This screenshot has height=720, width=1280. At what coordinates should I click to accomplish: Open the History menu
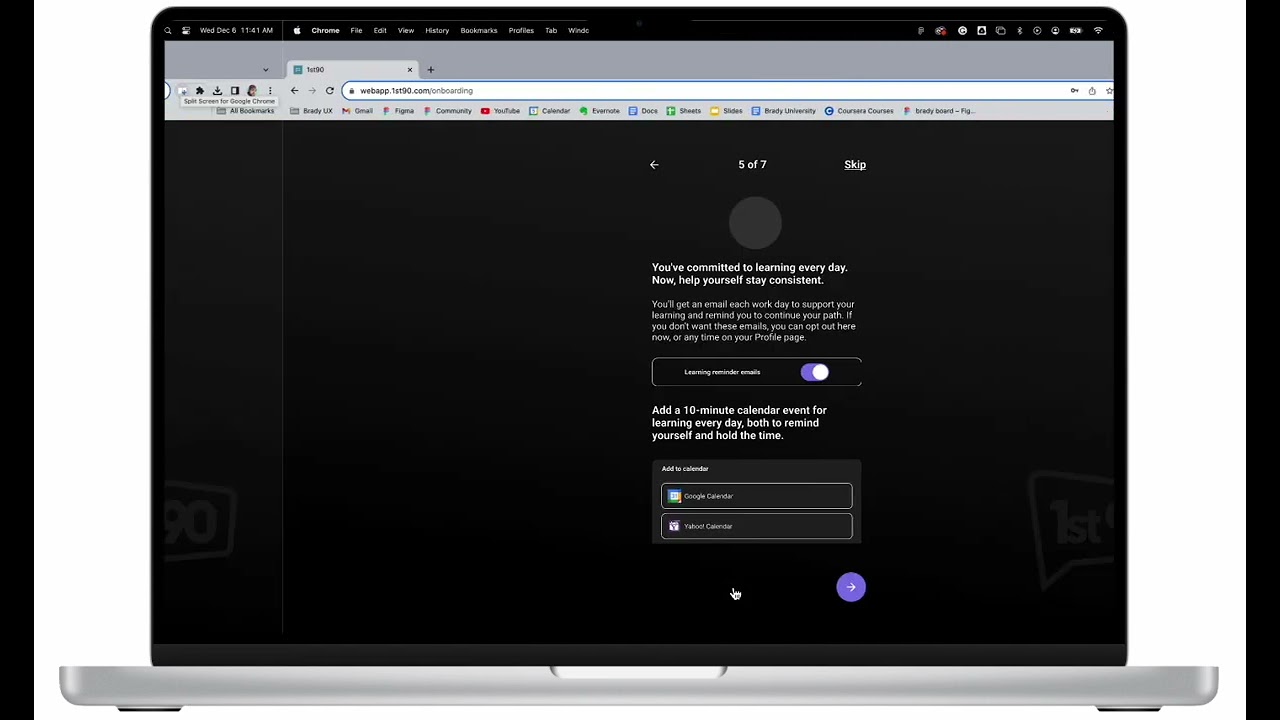437,31
